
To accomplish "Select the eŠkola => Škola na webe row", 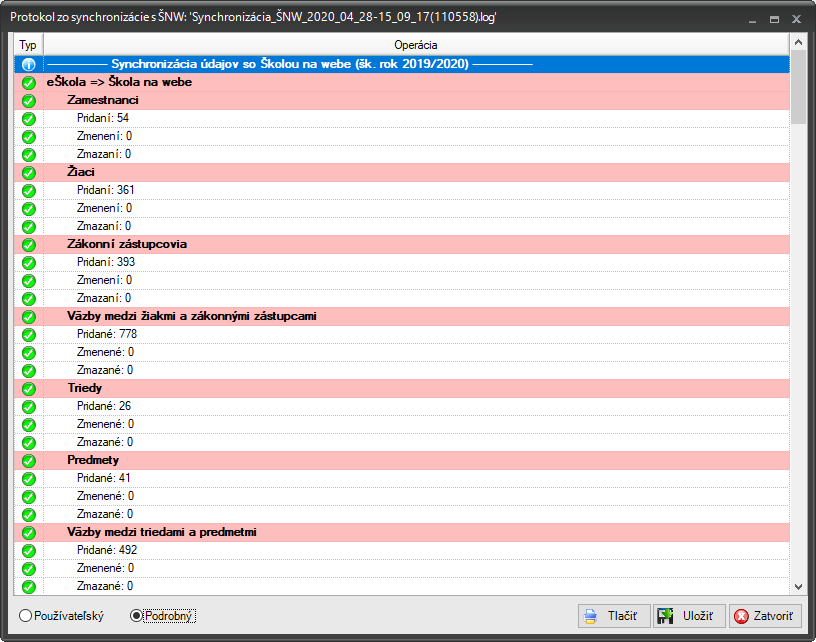I will tap(402, 82).
